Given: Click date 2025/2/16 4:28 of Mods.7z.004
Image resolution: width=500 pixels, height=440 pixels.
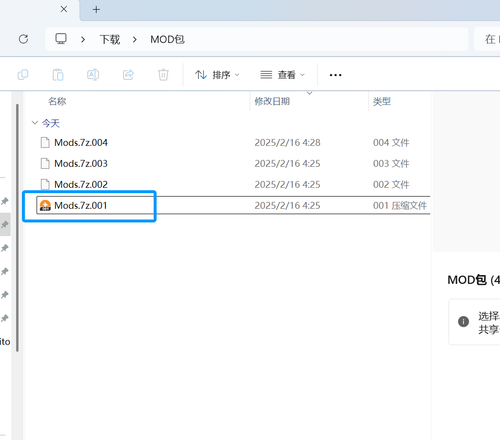Looking at the screenshot, I should (287, 143).
